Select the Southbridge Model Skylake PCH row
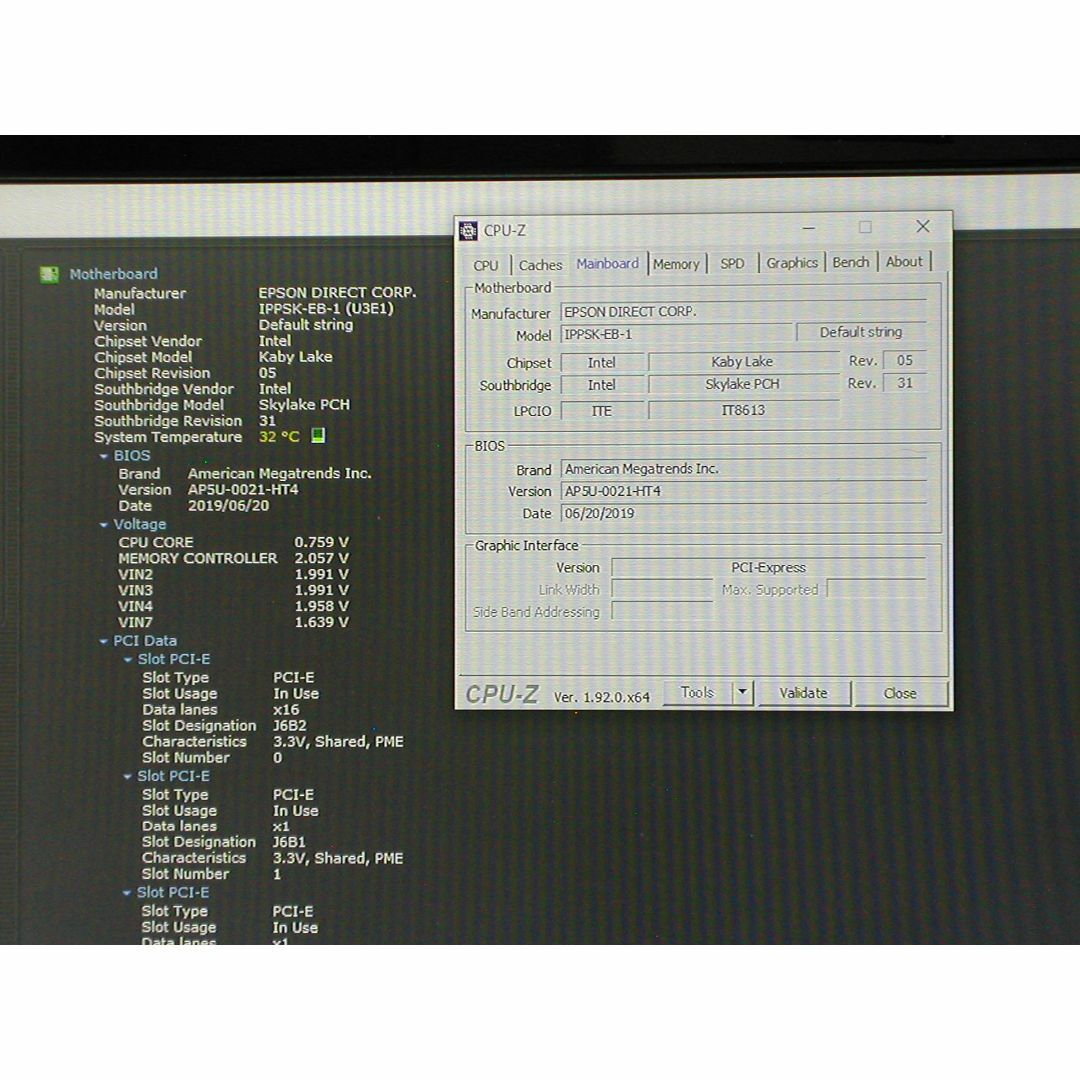 (222, 405)
